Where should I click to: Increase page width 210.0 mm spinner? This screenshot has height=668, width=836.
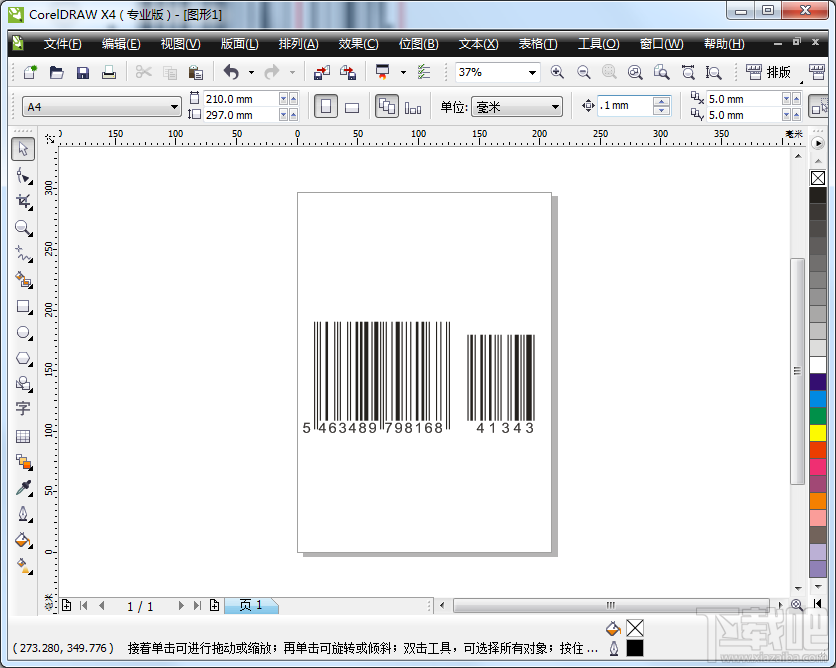(293, 99)
